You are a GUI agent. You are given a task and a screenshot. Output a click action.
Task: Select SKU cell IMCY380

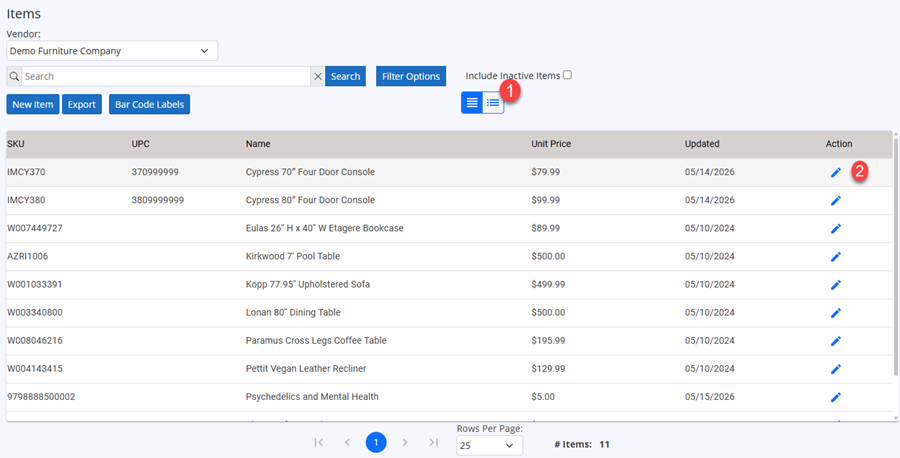[26, 200]
